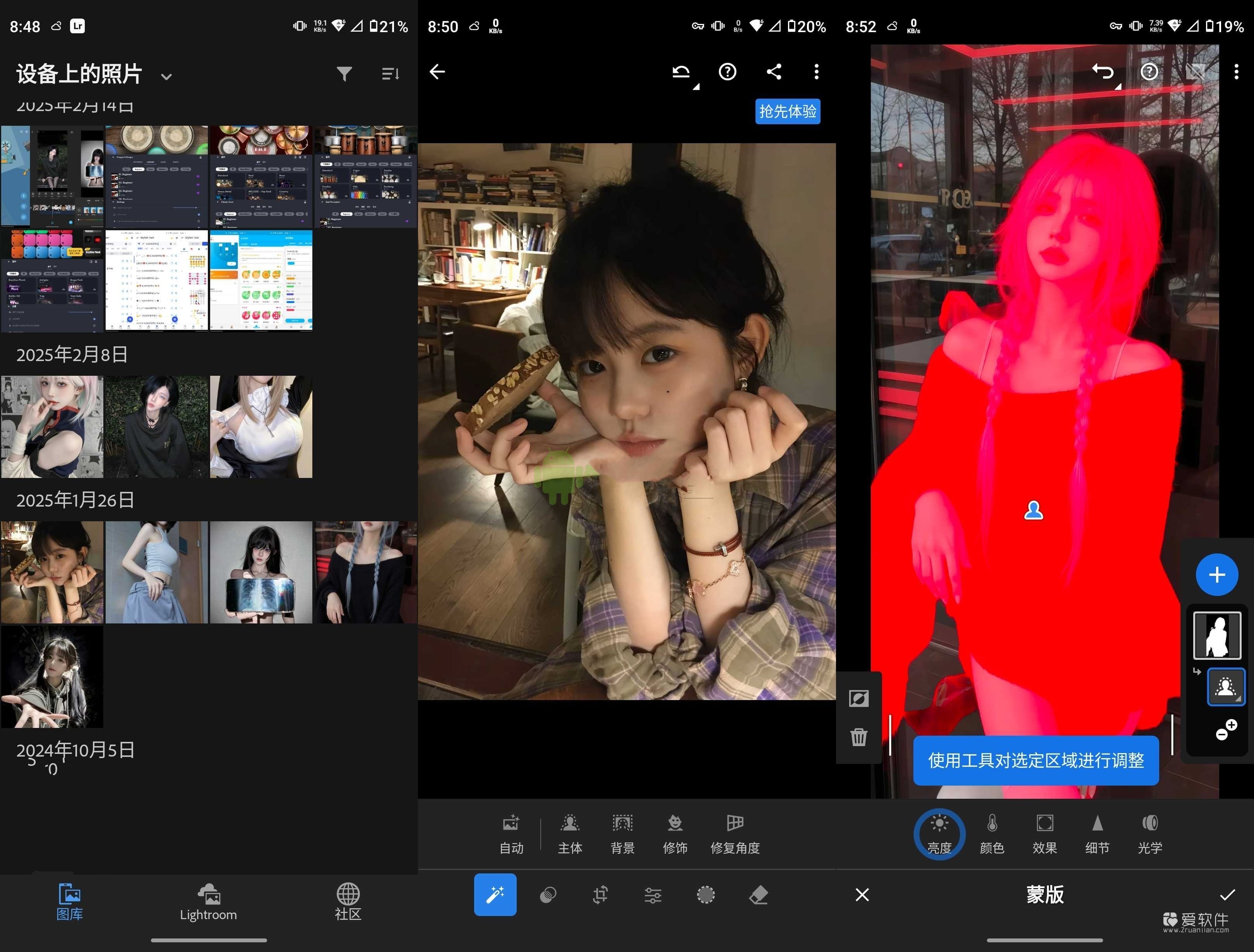Viewport: 1254px width, 952px height.
Task: Select the crop and rotate tool
Action: click(x=600, y=895)
